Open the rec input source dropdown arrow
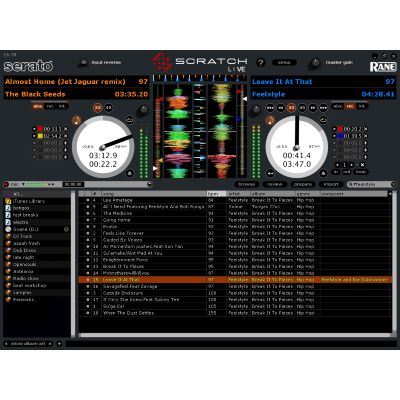 (x=23, y=184)
